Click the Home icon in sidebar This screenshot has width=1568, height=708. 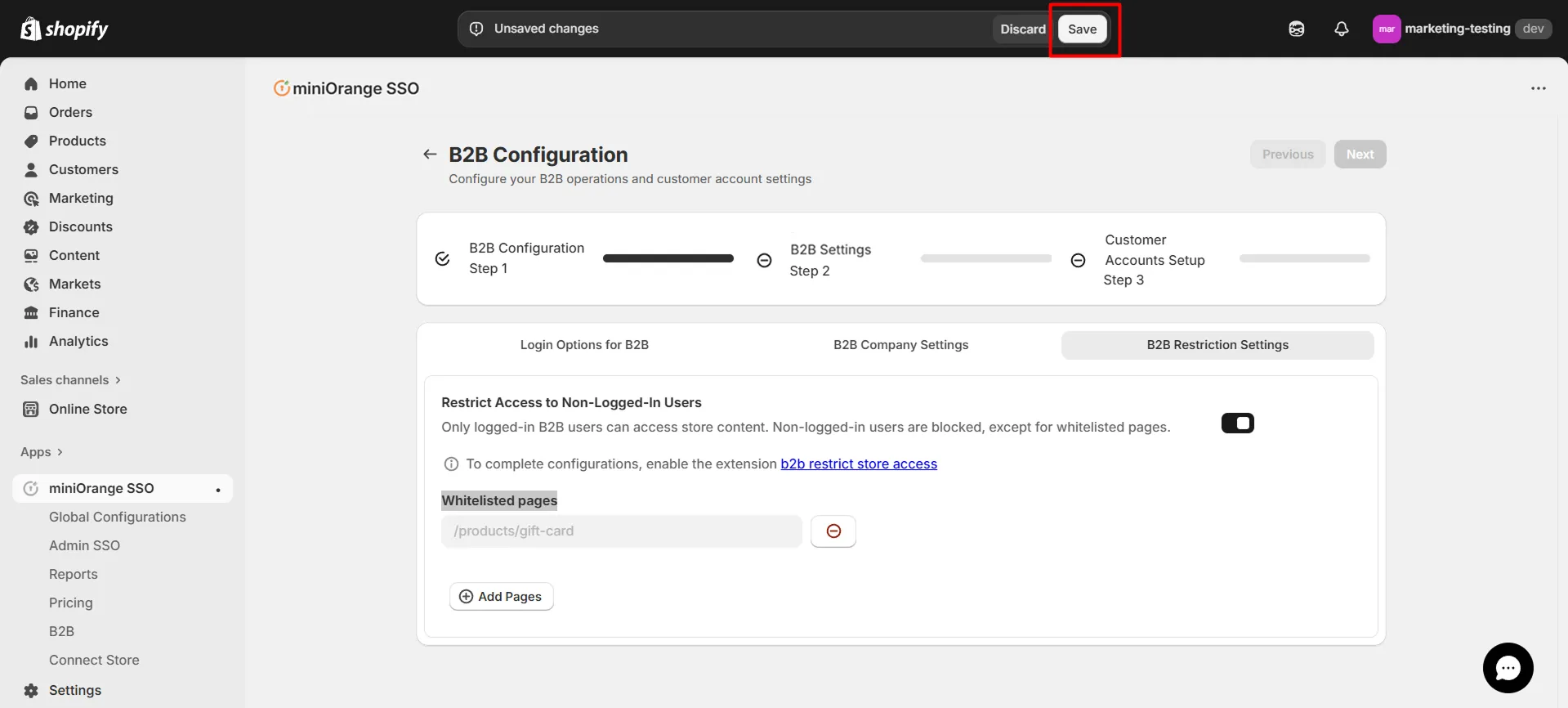click(x=31, y=83)
